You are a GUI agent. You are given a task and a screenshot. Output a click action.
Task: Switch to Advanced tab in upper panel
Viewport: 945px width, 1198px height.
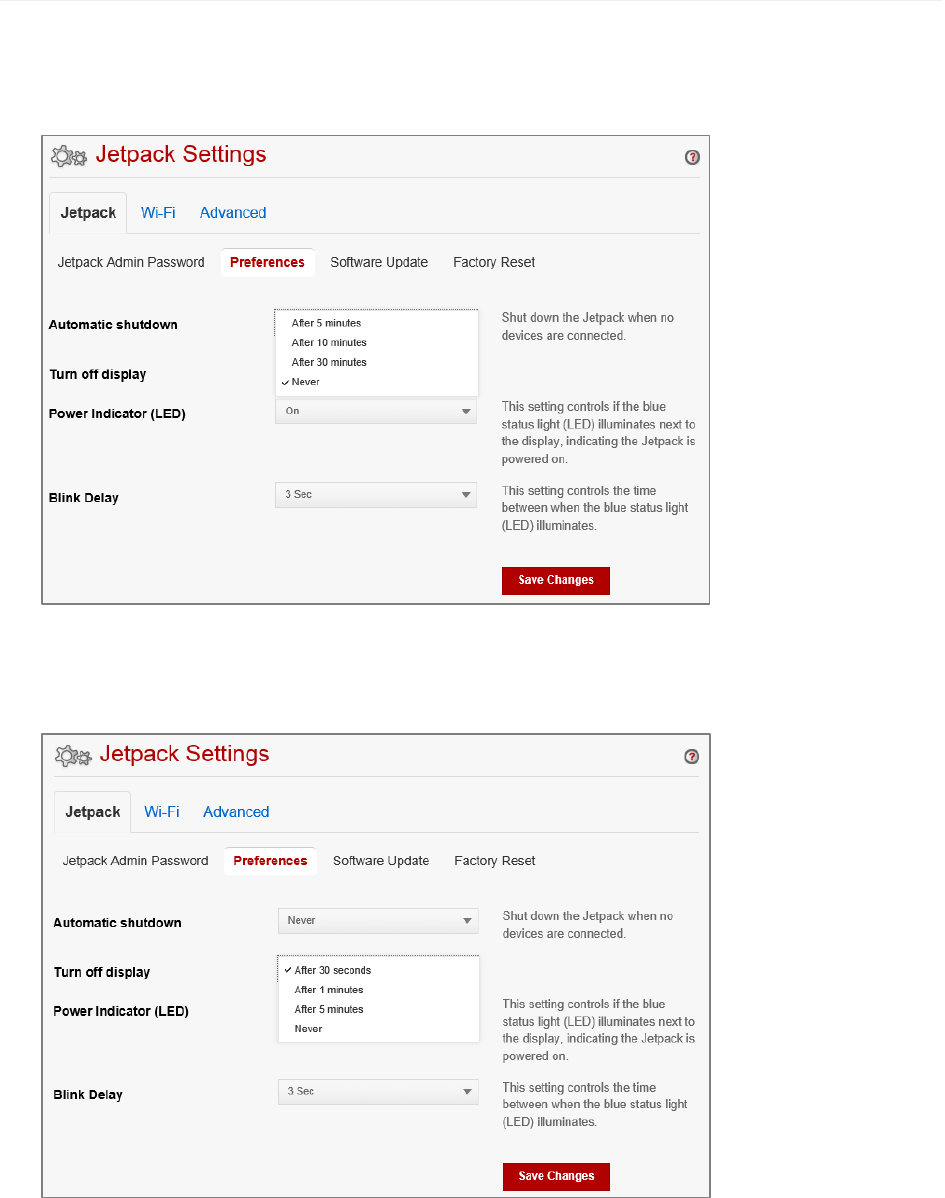(233, 213)
